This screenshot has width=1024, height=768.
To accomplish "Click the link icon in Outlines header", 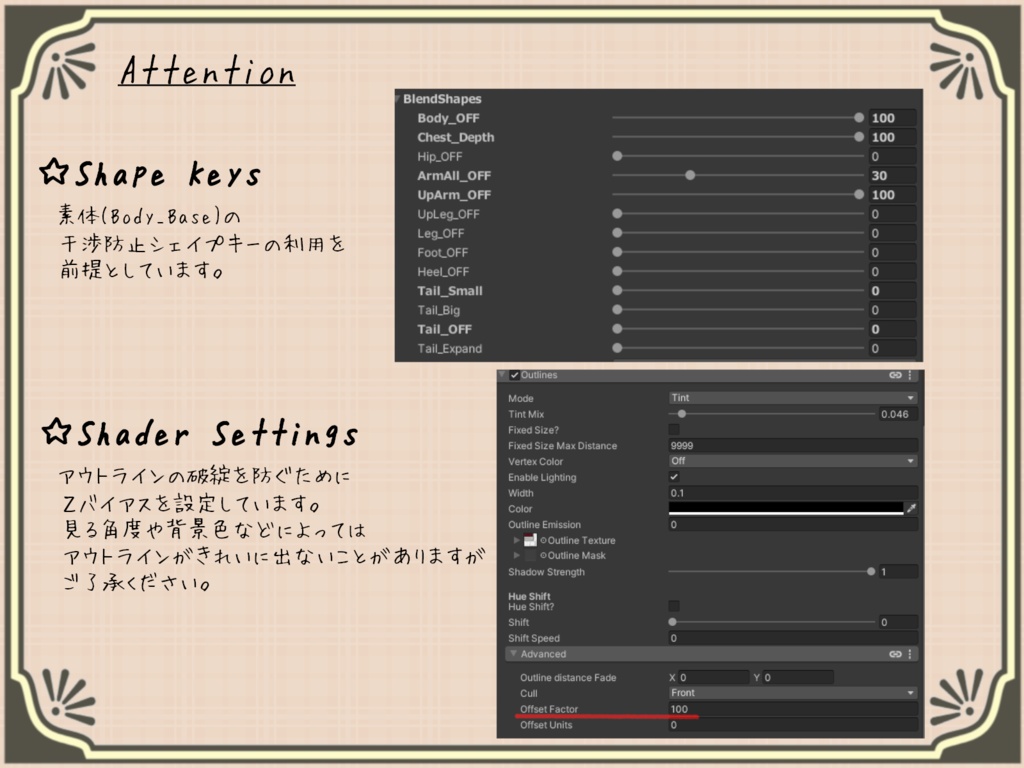I will tap(895, 375).
